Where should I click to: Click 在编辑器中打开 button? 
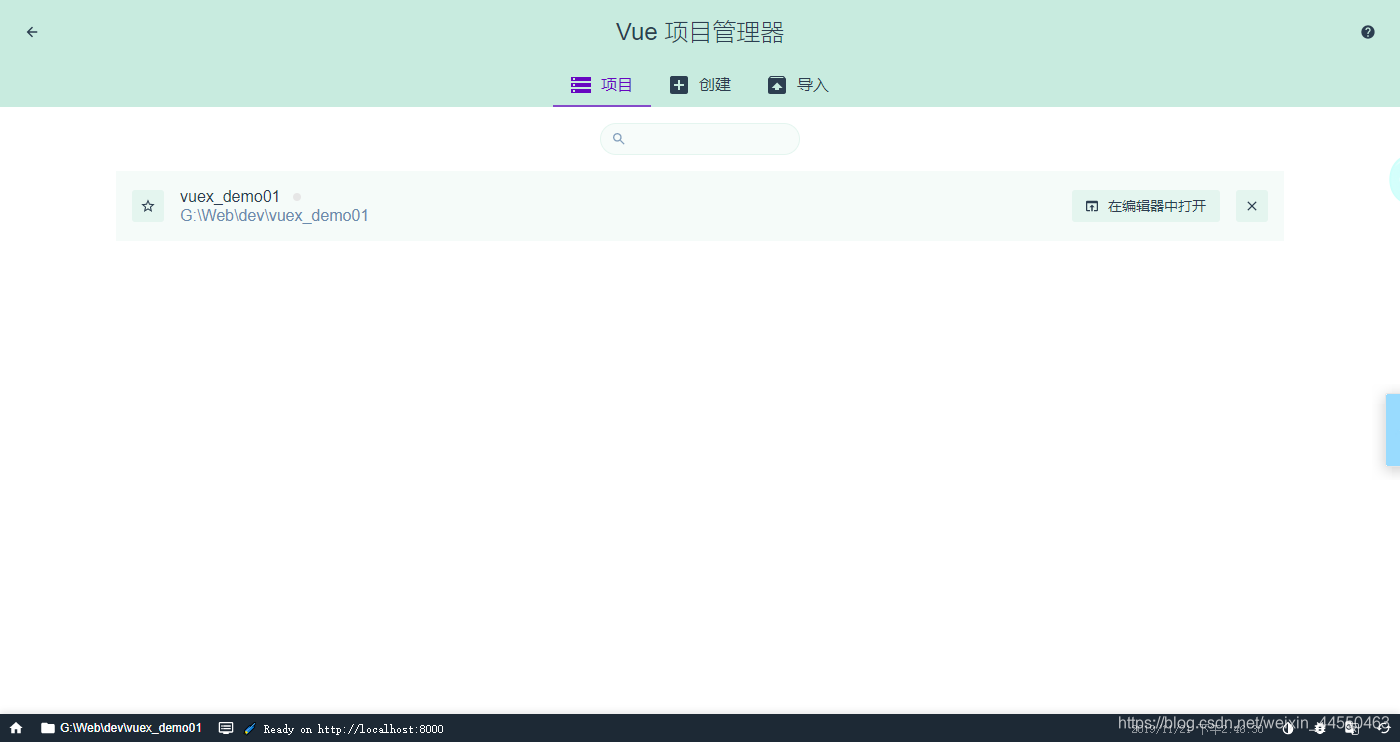(1146, 206)
